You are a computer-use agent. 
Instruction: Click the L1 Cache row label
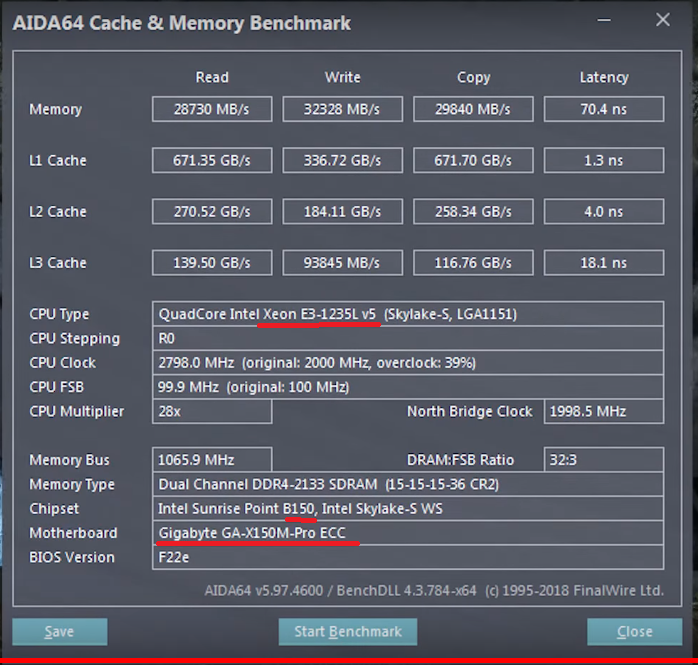[x=58, y=160]
